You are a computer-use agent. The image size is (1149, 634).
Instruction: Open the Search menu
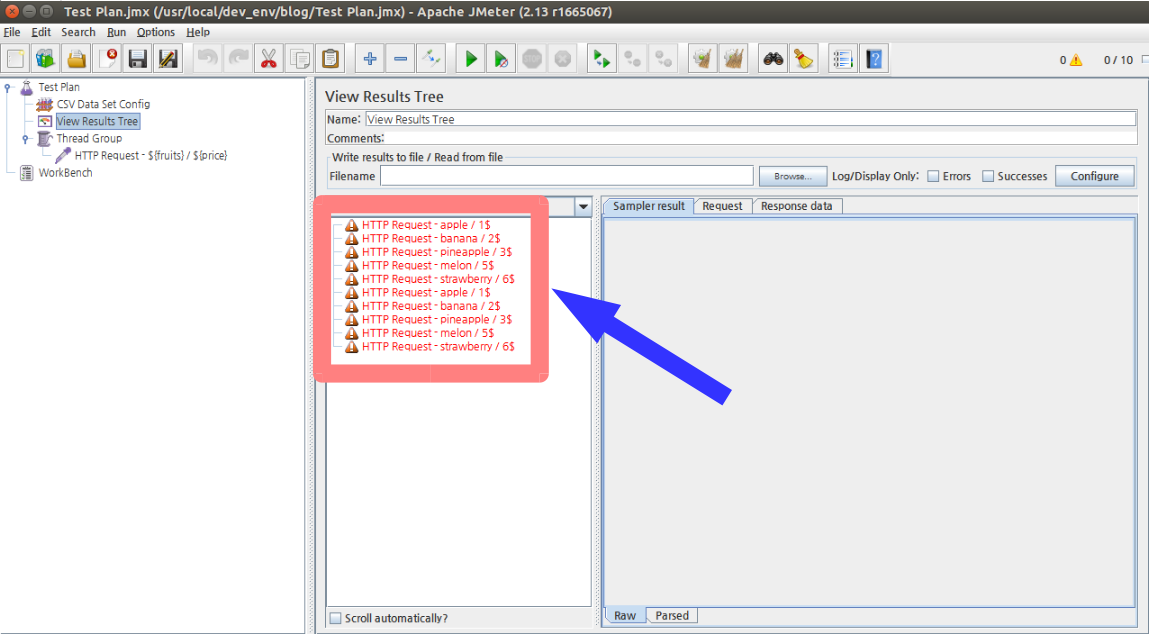tap(78, 32)
